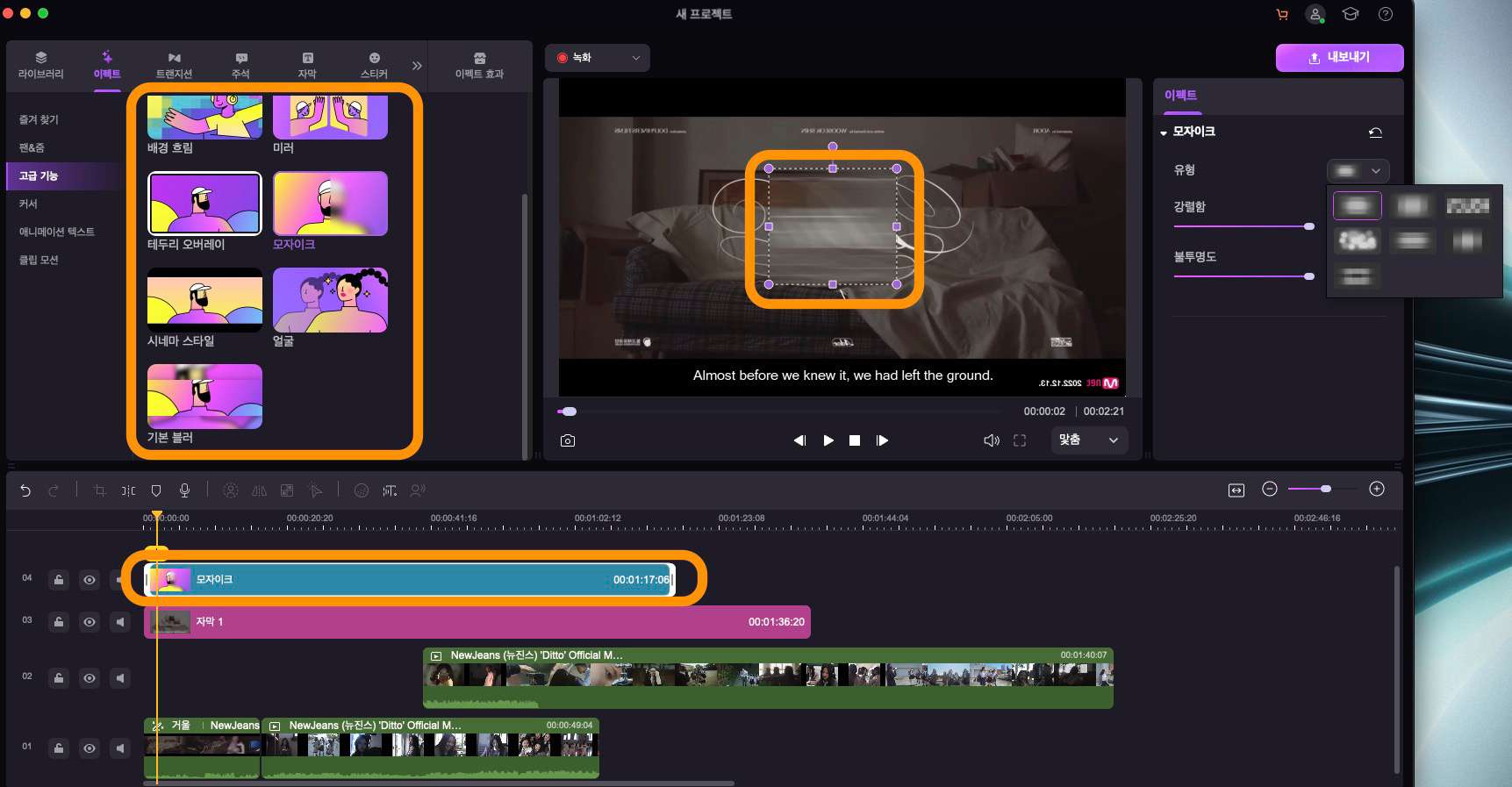
Task: Adjust the 강렬함 intensity slider
Action: click(1243, 226)
